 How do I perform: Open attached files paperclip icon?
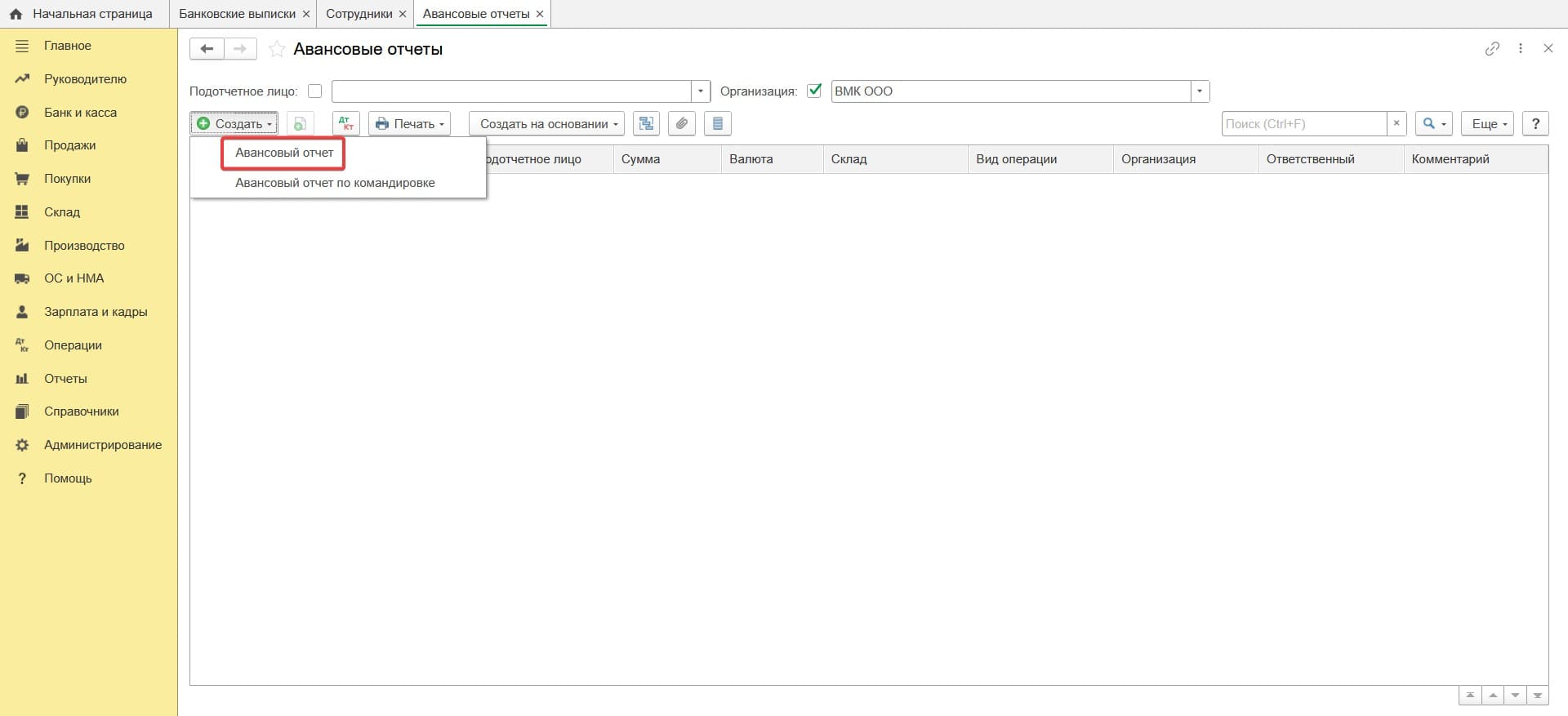click(x=682, y=124)
